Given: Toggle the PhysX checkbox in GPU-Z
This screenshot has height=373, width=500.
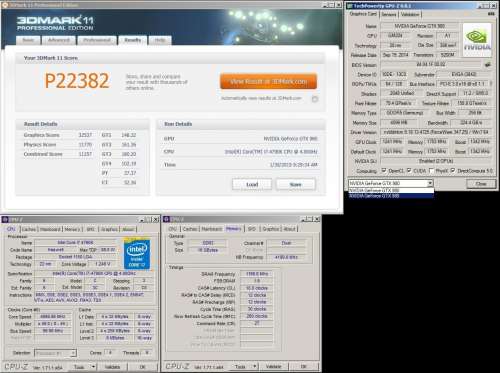Looking at the screenshot, I should click(x=431, y=171).
